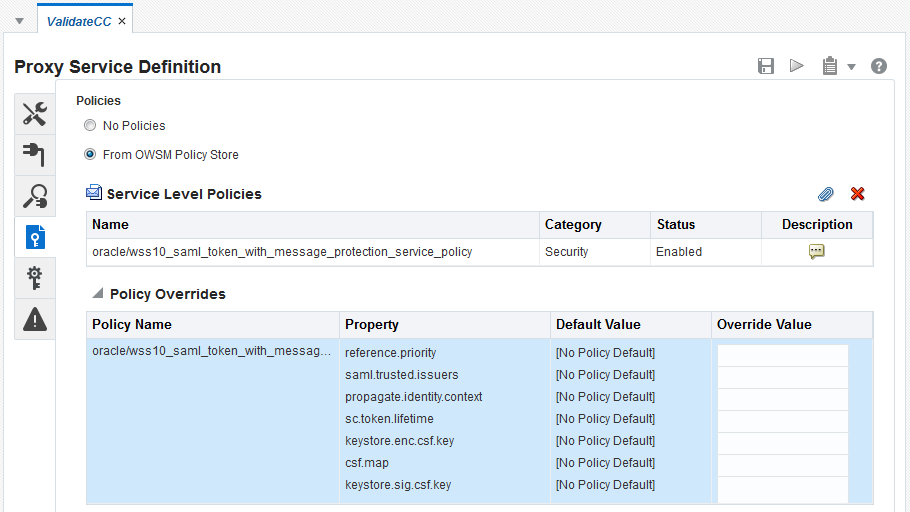Viewport: 910px width, 512px height.
Task: Open the General configuration sidebar tab
Action: (35, 114)
